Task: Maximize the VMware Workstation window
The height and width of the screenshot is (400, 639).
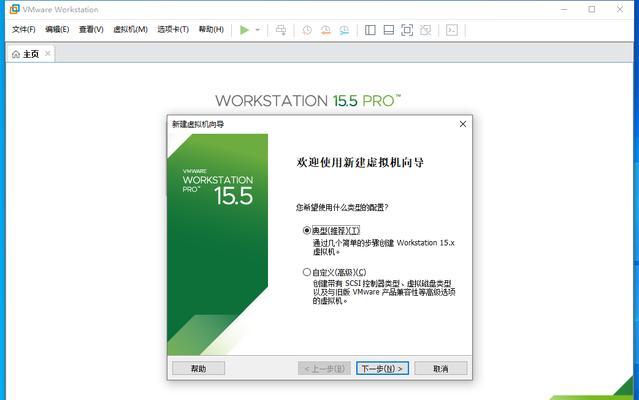Action: point(592,9)
